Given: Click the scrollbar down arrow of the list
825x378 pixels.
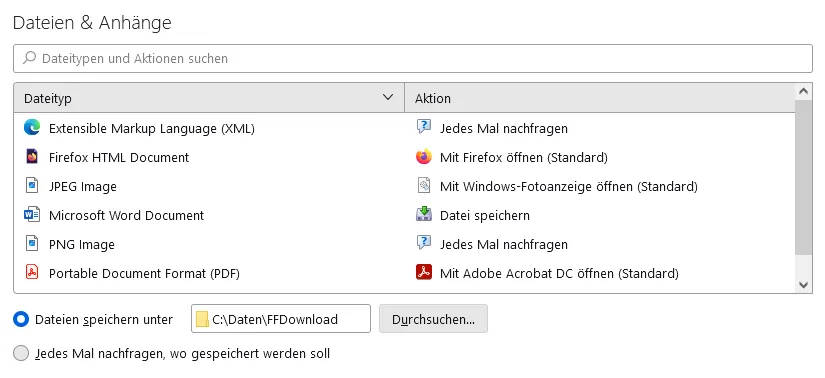Looking at the screenshot, I should pyautogui.click(x=803, y=285).
